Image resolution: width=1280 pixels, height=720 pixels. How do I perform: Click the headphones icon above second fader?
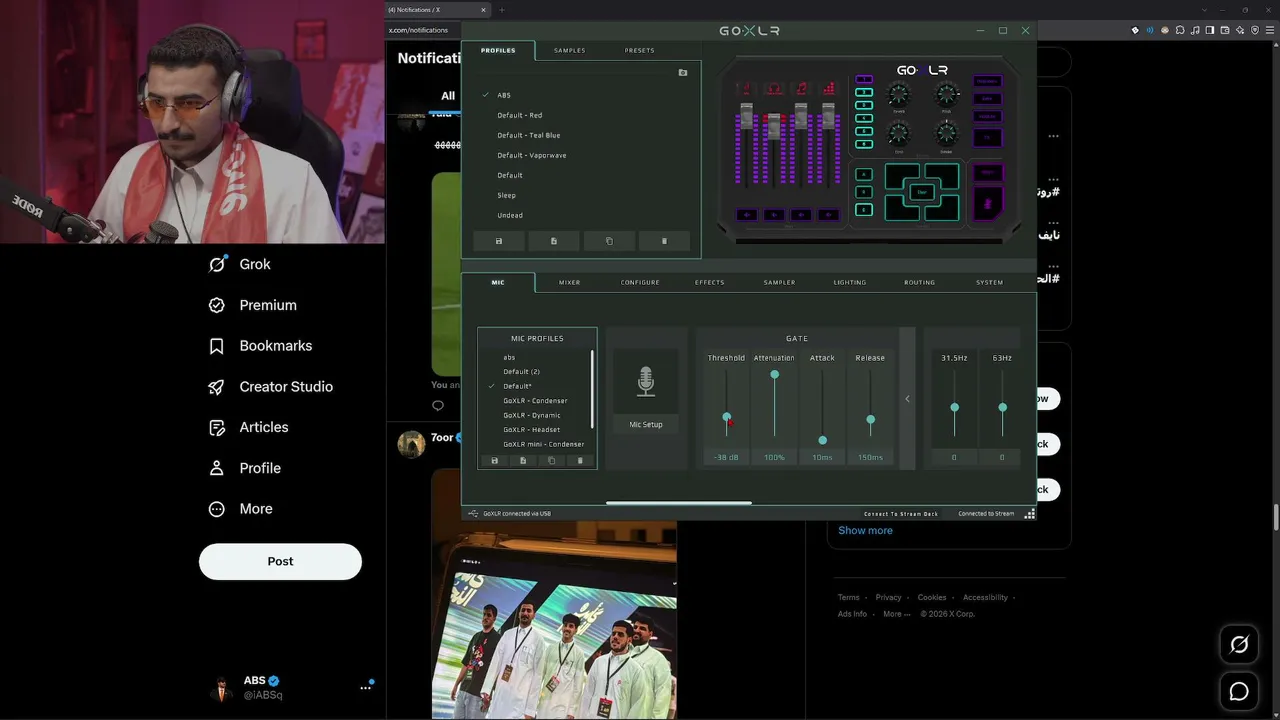[x=774, y=88]
